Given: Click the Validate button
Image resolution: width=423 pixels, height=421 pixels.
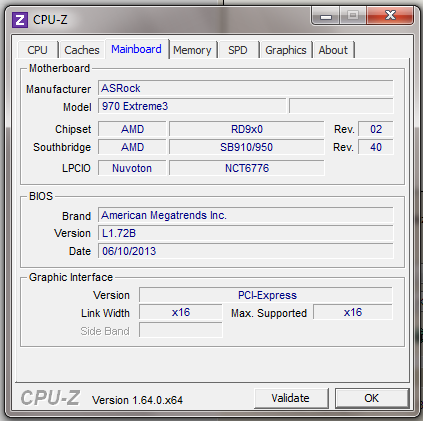Looking at the screenshot, I should click(291, 398).
